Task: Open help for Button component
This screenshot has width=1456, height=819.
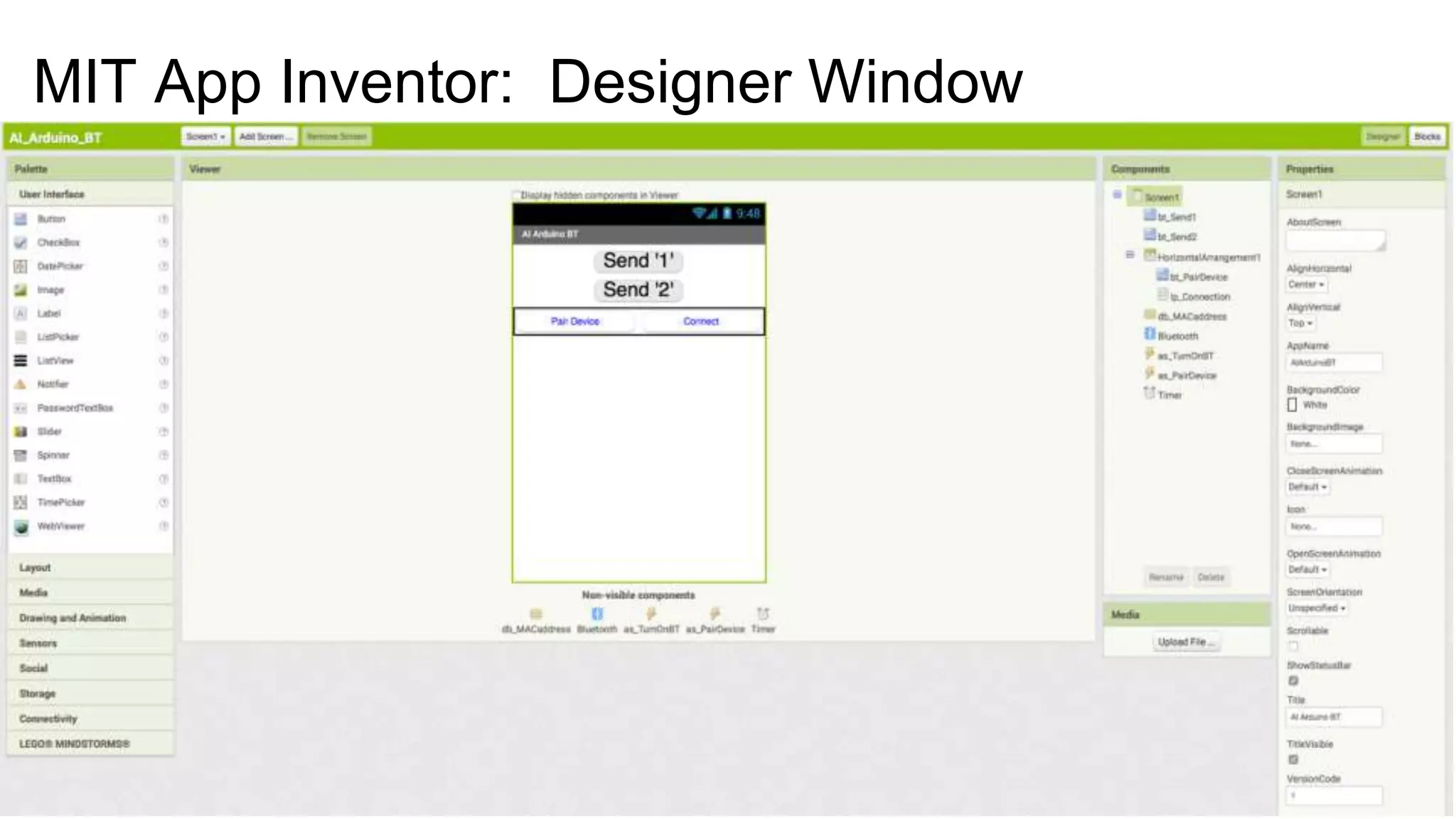Action: pyautogui.click(x=164, y=219)
